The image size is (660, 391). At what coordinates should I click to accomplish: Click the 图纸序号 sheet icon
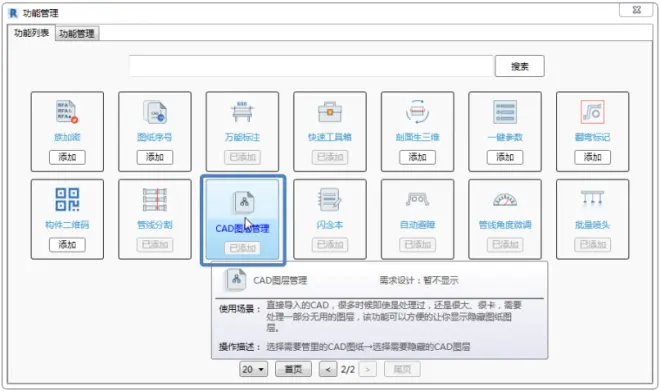155,112
